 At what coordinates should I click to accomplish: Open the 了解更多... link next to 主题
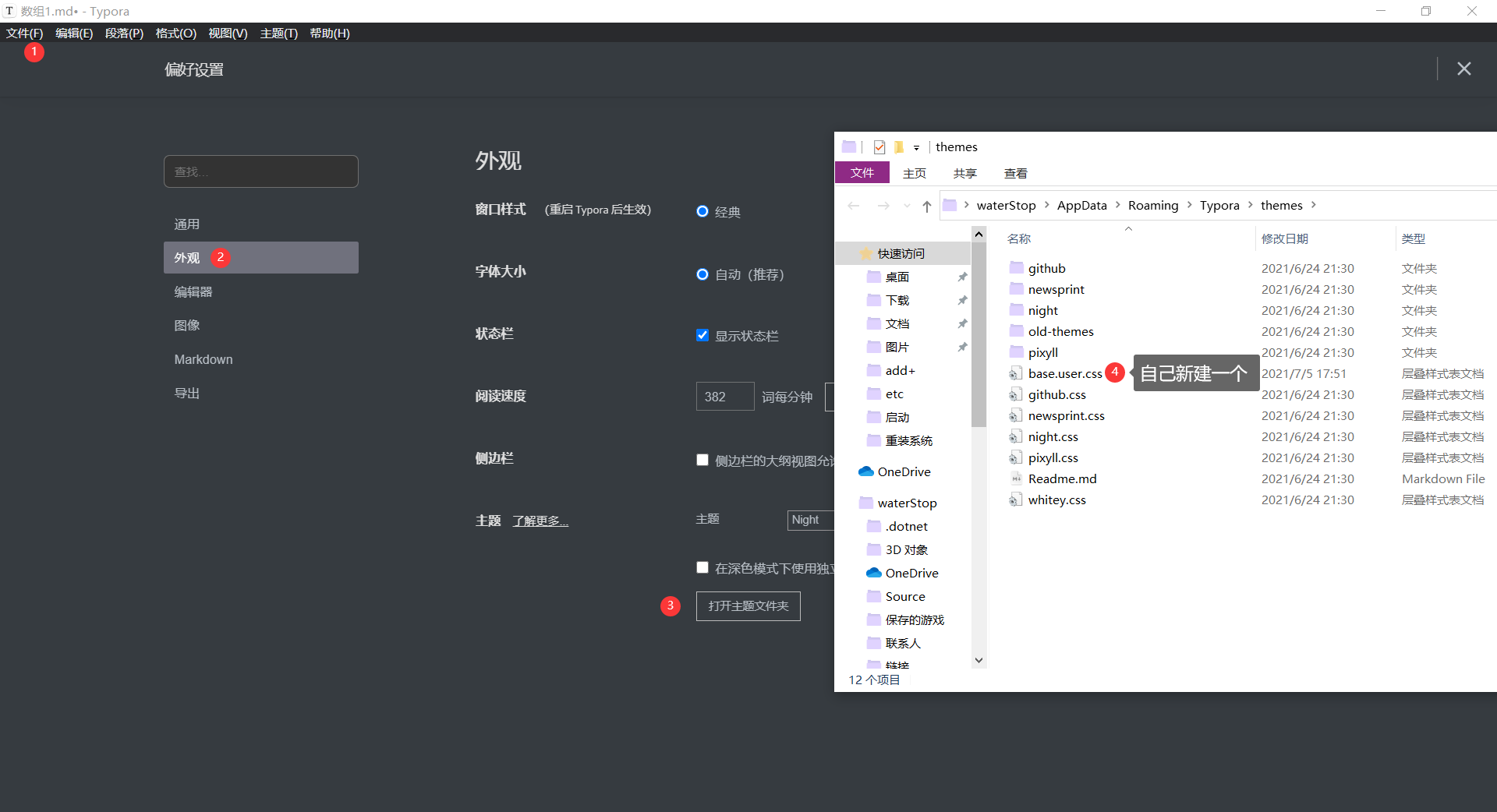point(540,521)
